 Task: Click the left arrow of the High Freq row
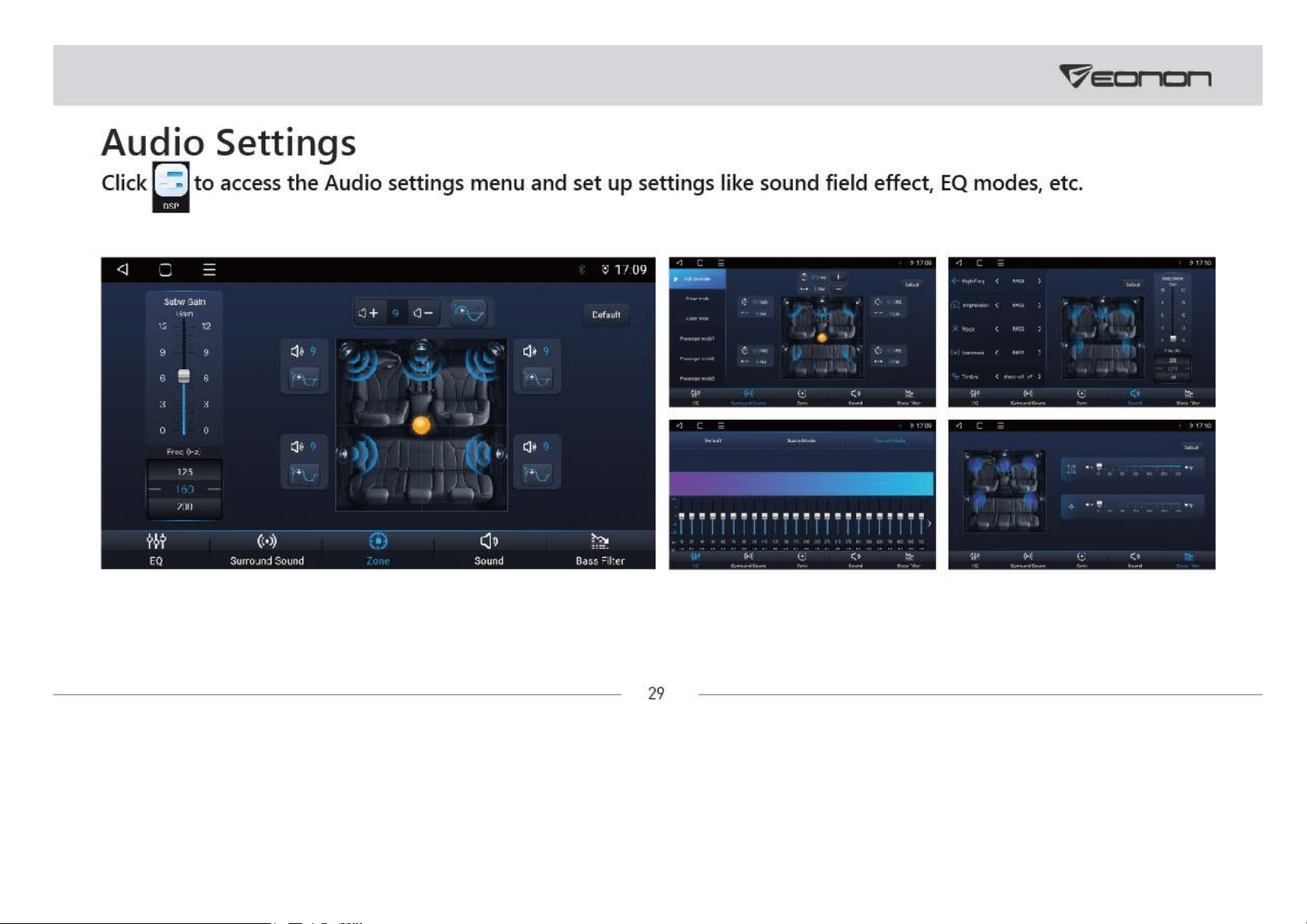997,281
